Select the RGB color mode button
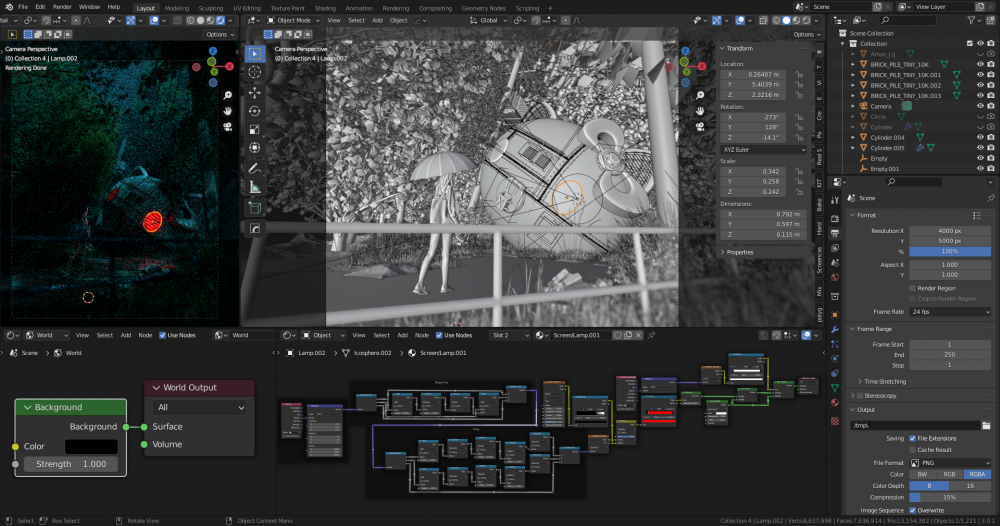The image size is (1000, 526). [950, 474]
